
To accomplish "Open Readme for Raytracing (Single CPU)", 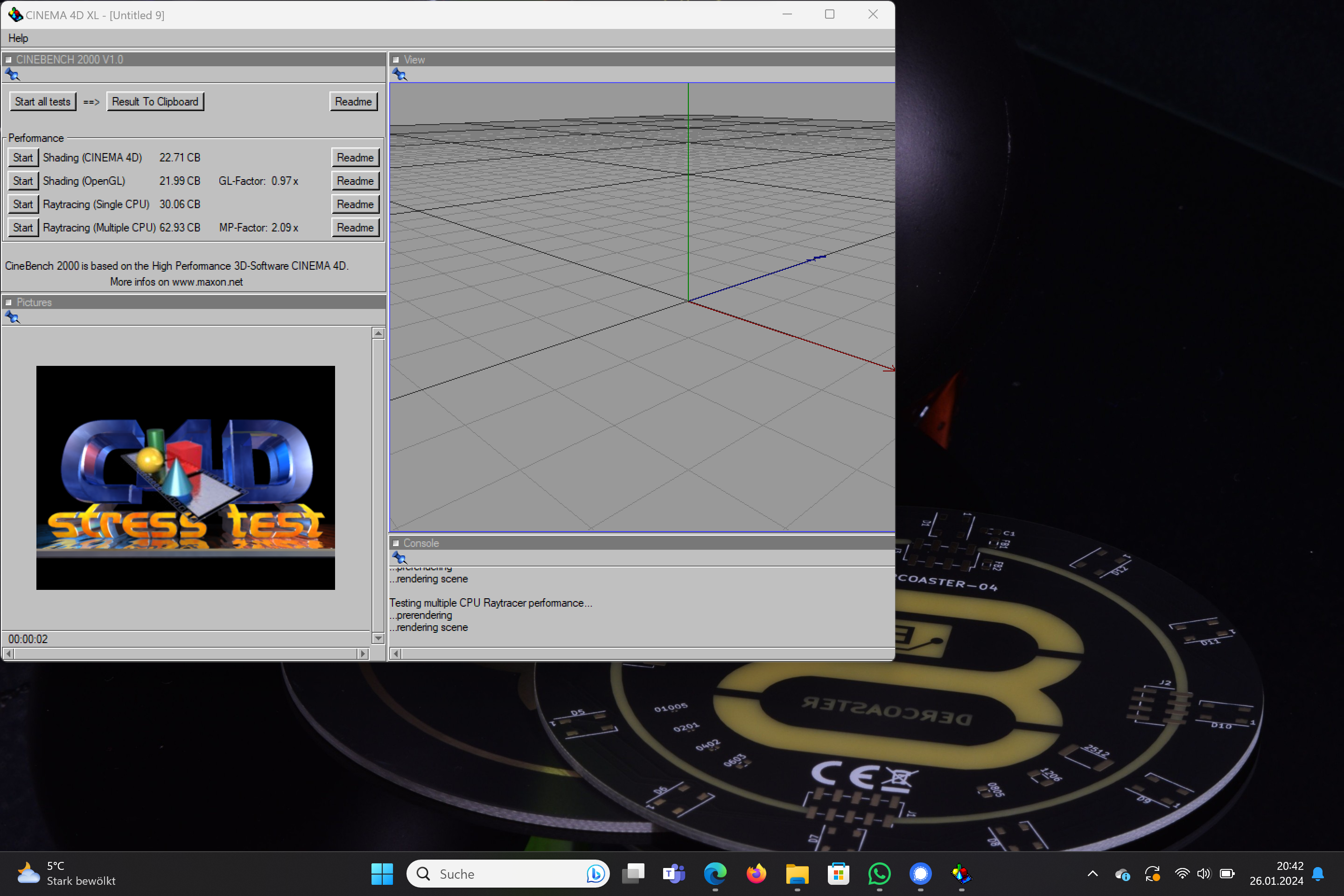I will pyautogui.click(x=356, y=204).
